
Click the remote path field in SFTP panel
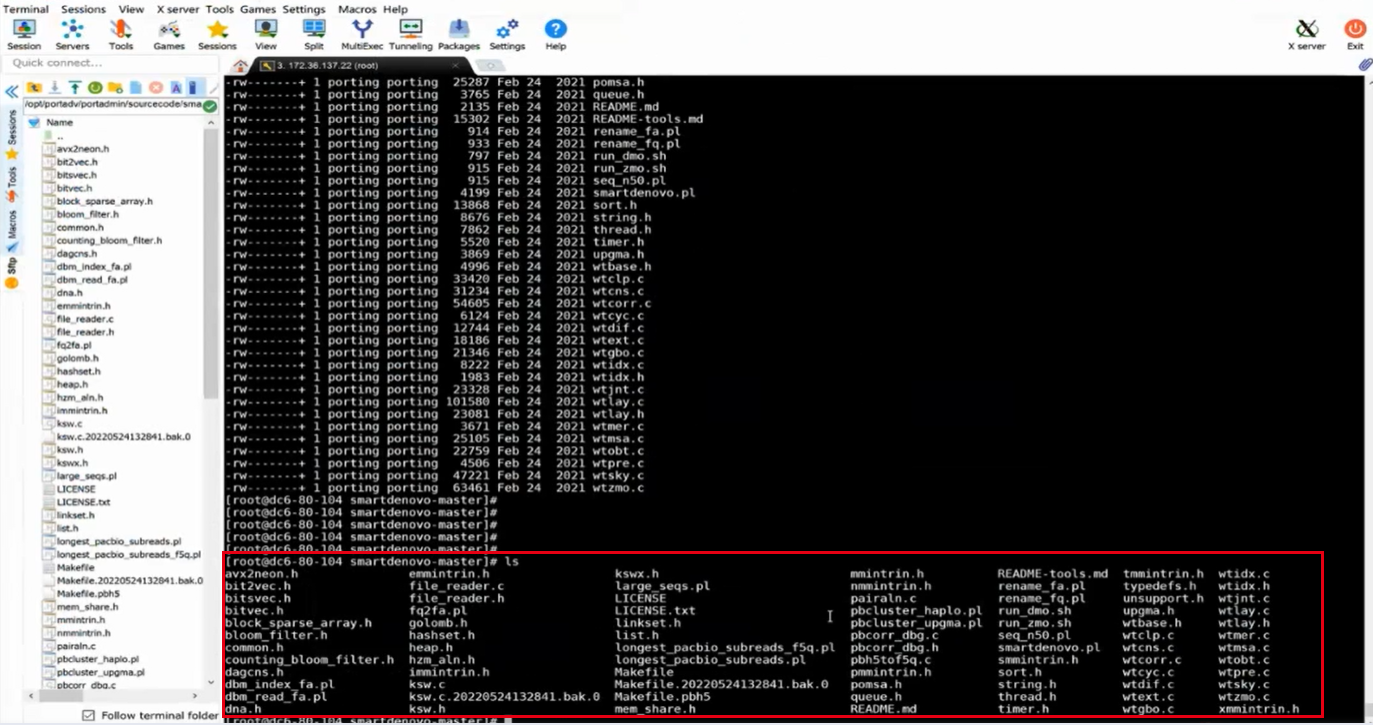coord(113,105)
